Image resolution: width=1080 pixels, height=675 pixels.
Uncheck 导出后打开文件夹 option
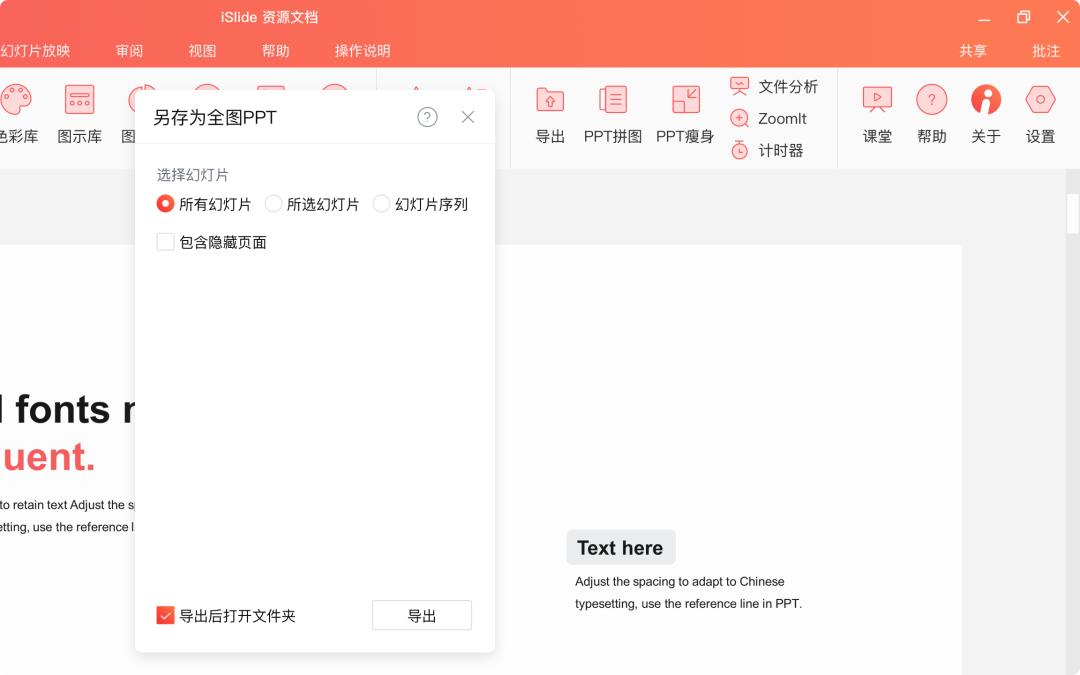(x=165, y=615)
